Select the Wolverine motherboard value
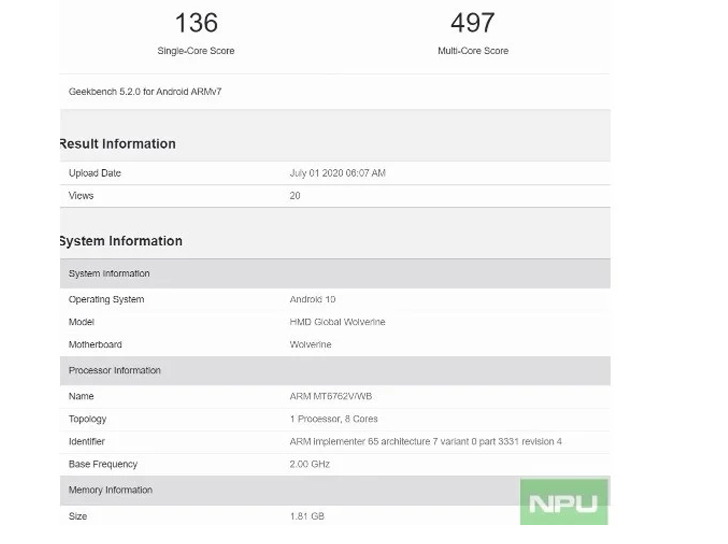728x544 pixels. [x=311, y=345]
